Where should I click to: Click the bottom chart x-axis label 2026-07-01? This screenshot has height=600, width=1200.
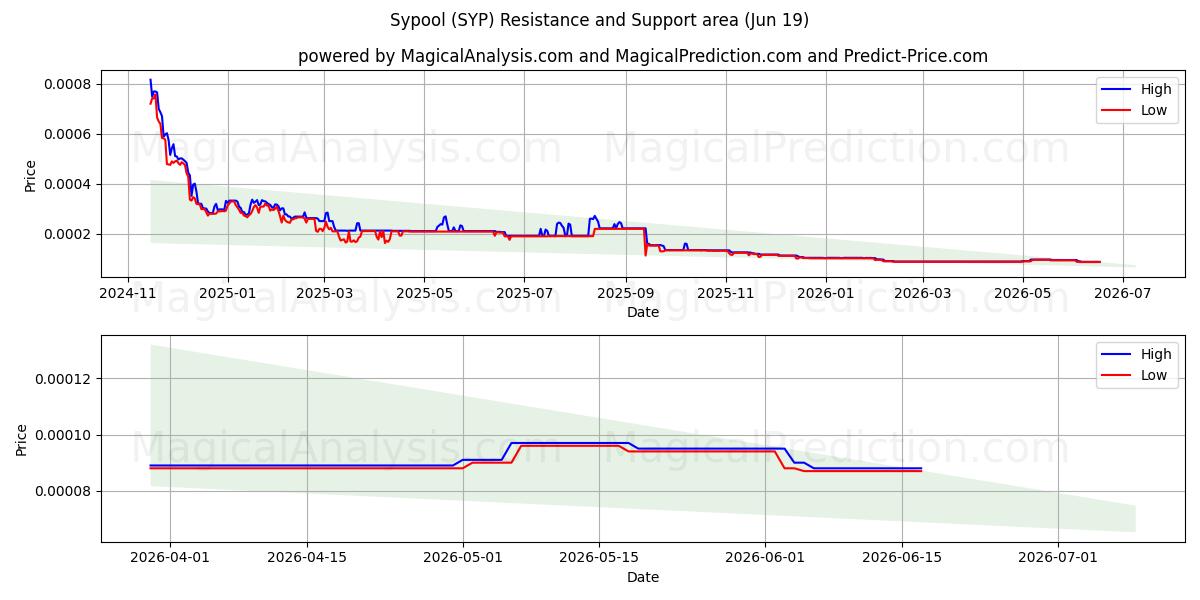coord(1058,558)
